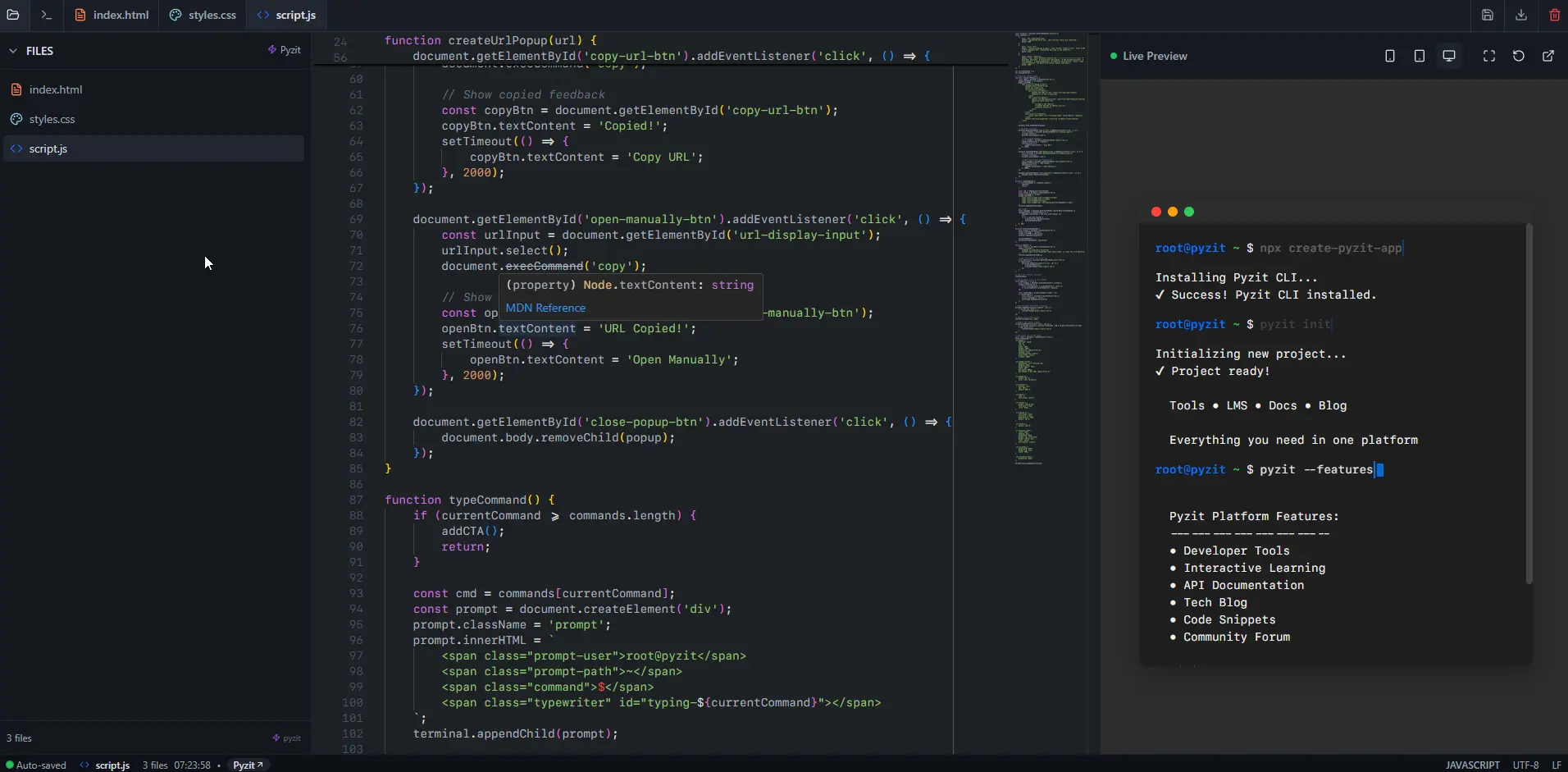The height and width of the screenshot is (772, 1568).
Task: Click the code minimap
Action: click(1050, 249)
